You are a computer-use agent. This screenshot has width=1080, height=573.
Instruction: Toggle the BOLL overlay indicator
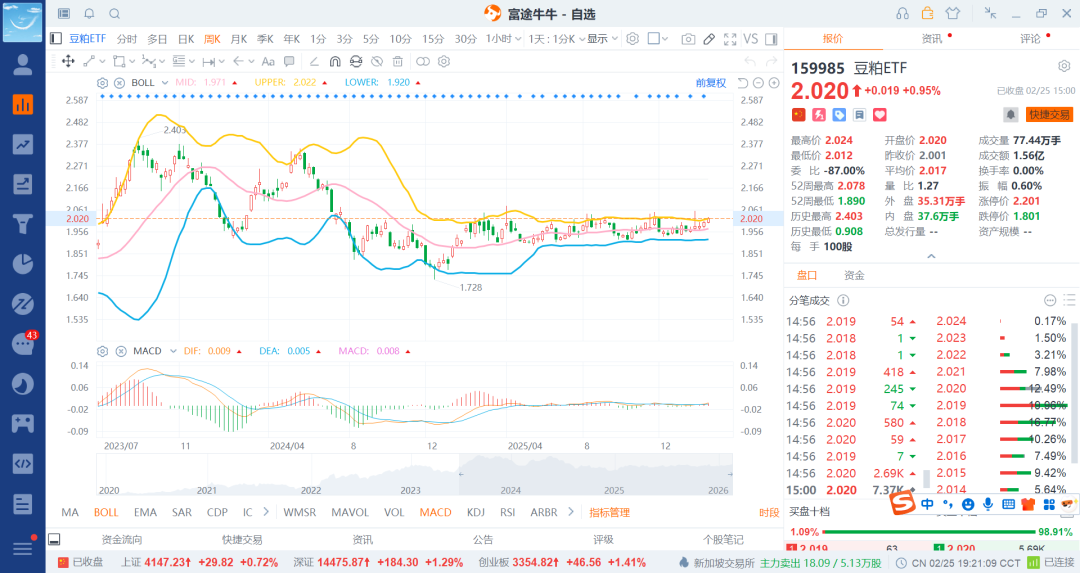point(106,512)
